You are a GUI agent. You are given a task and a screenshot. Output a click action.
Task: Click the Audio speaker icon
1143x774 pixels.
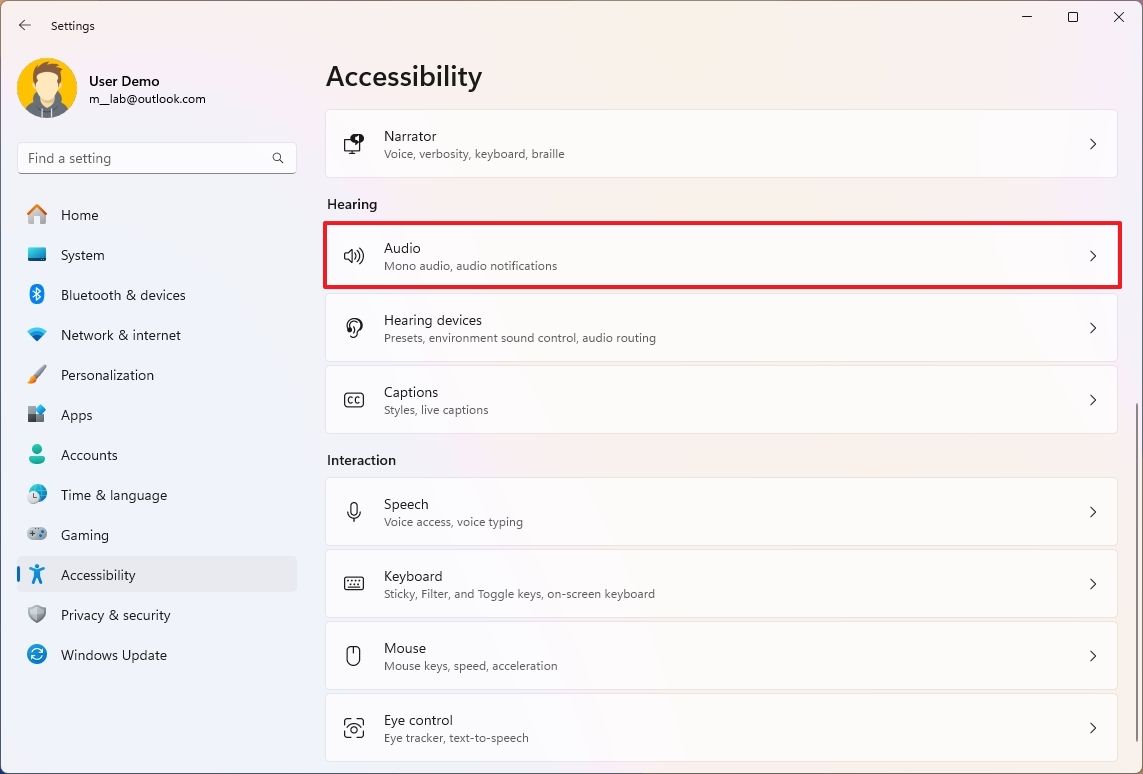354,255
